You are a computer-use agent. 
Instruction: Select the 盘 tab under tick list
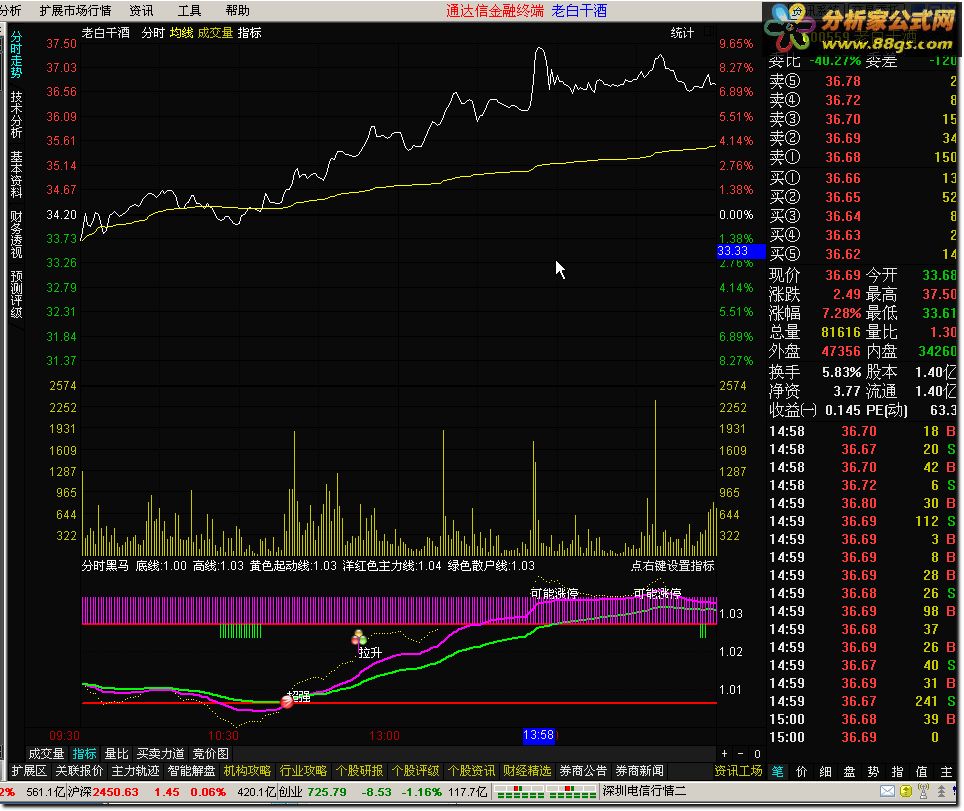point(850,772)
